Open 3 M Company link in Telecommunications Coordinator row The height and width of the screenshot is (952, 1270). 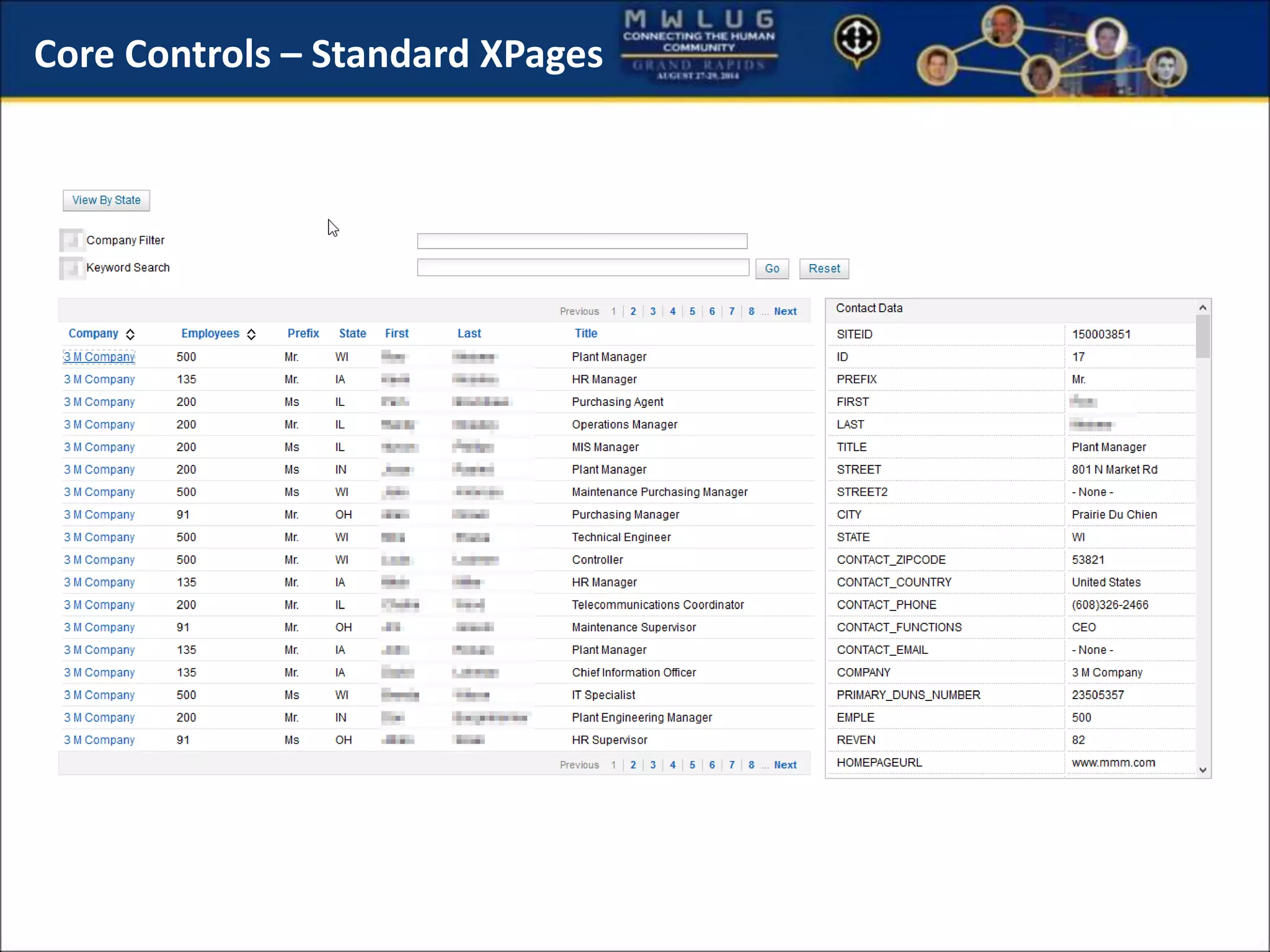pos(99,605)
